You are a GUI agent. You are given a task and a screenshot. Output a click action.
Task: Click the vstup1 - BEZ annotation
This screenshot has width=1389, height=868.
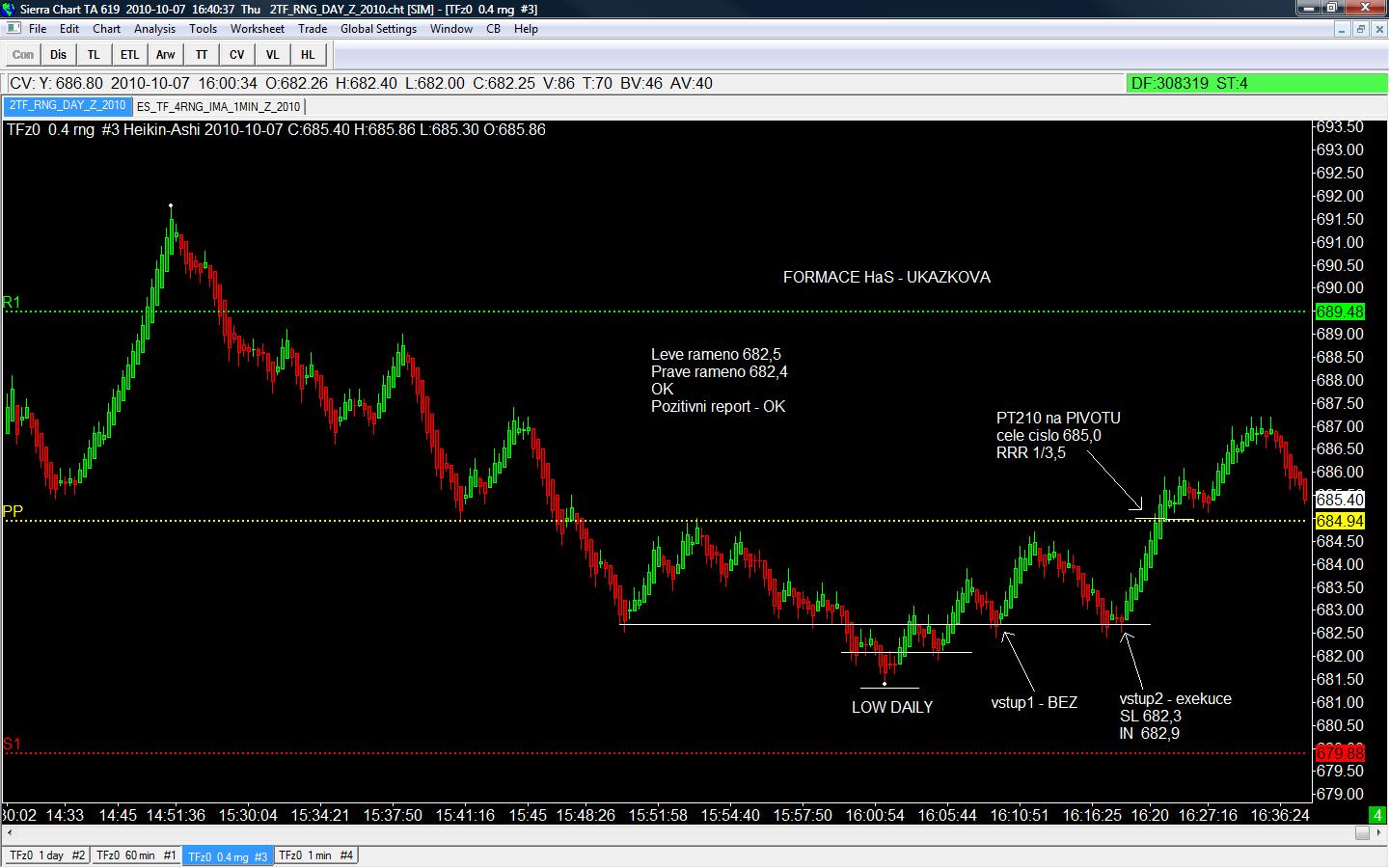[1034, 702]
